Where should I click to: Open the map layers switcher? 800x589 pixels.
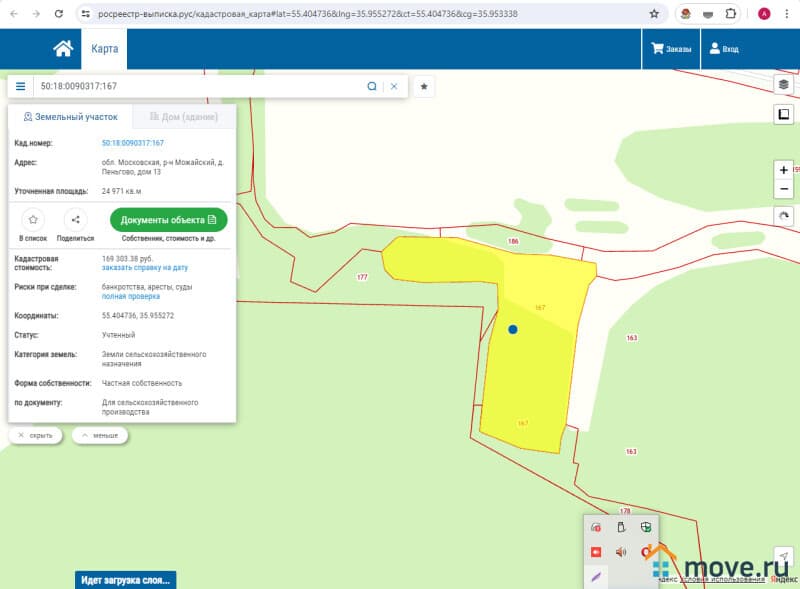784,85
